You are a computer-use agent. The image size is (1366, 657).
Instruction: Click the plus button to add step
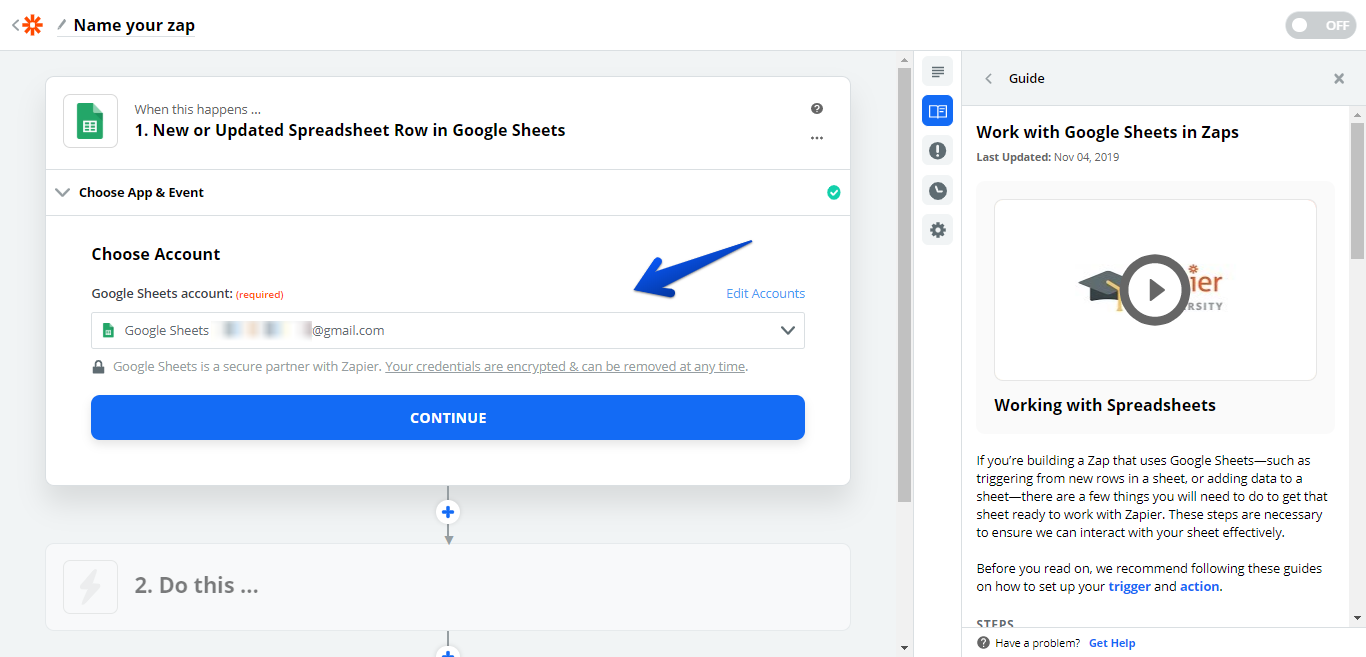coord(448,512)
